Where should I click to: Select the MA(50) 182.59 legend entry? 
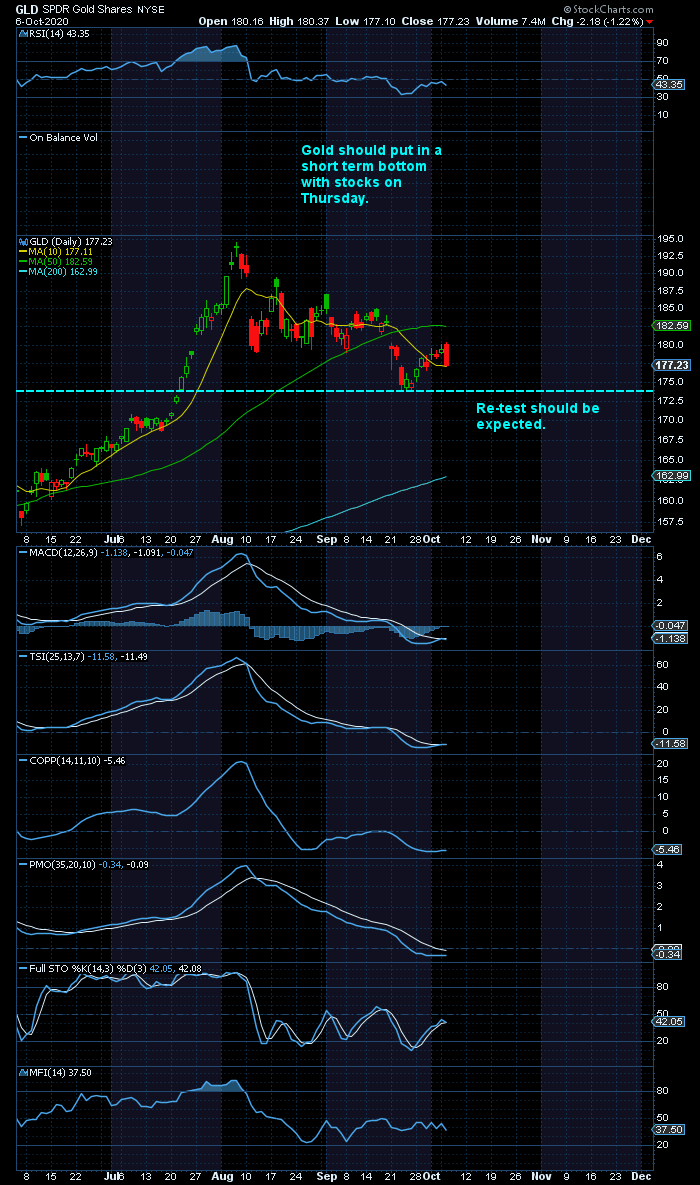pos(57,261)
